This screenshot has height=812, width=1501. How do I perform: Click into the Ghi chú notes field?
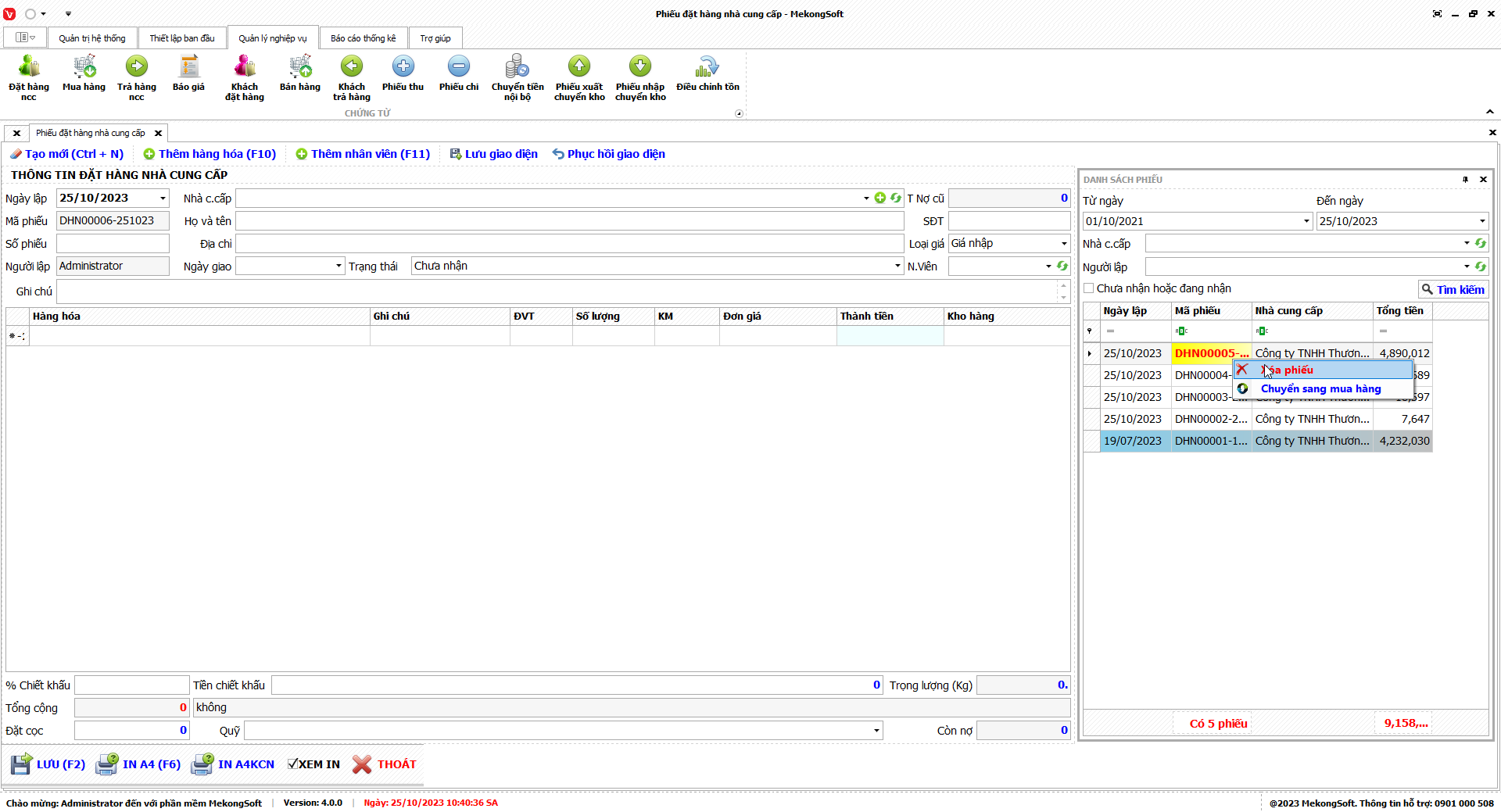click(555, 292)
